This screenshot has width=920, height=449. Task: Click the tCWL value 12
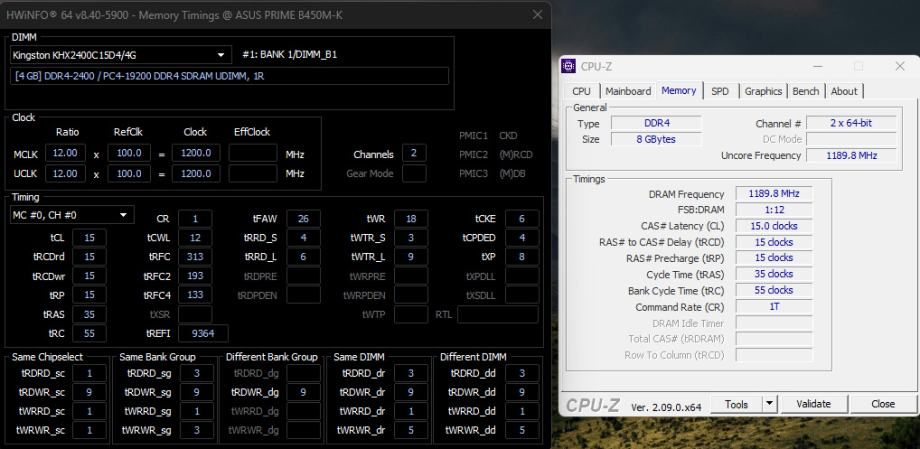tap(195, 238)
